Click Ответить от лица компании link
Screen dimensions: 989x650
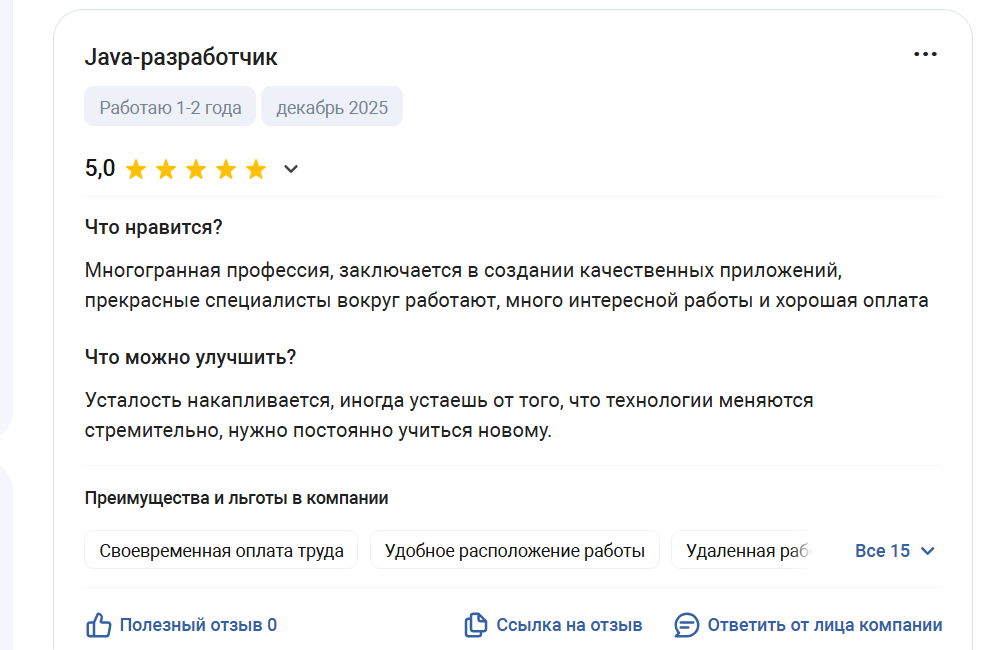pos(824,625)
